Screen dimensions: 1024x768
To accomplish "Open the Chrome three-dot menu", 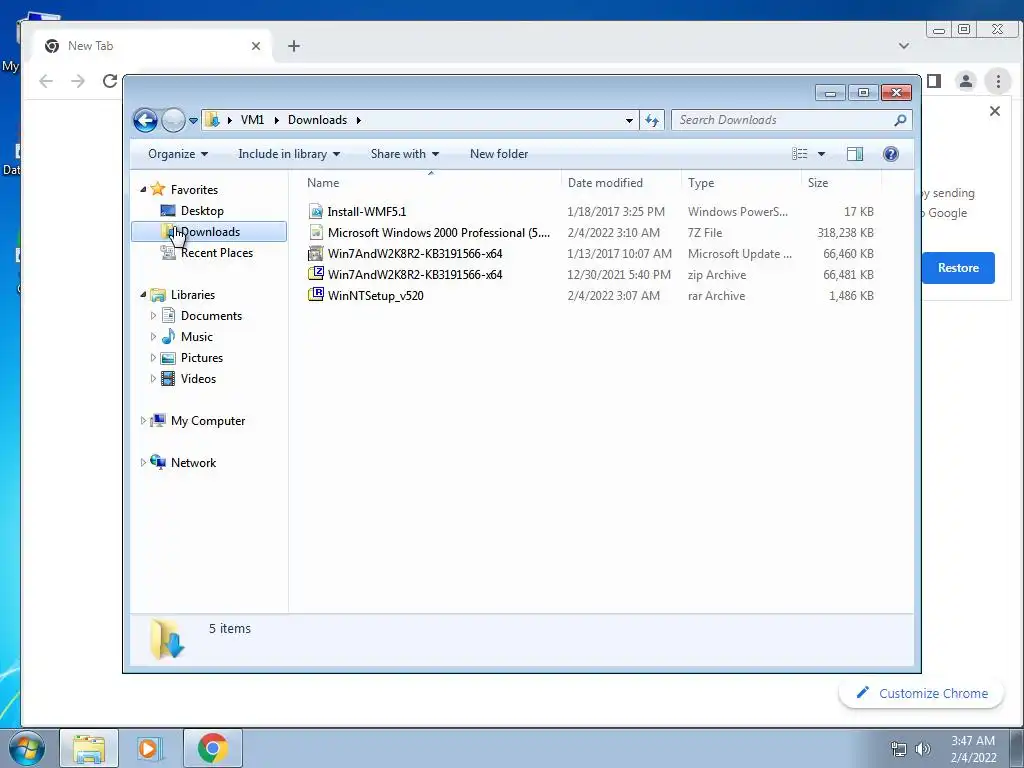I will click(x=998, y=81).
